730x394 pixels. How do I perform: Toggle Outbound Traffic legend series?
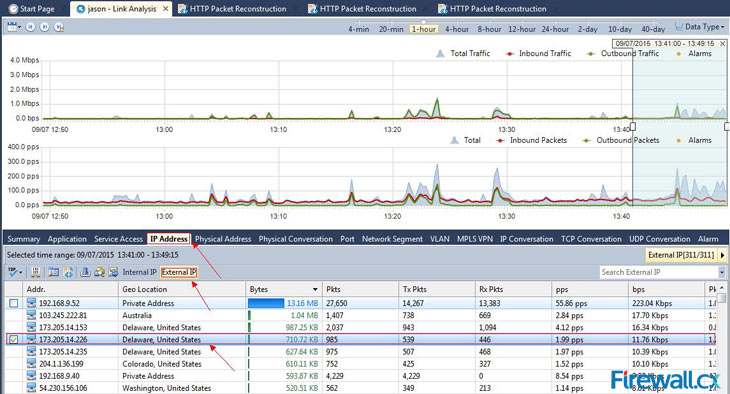click(623, 54)
